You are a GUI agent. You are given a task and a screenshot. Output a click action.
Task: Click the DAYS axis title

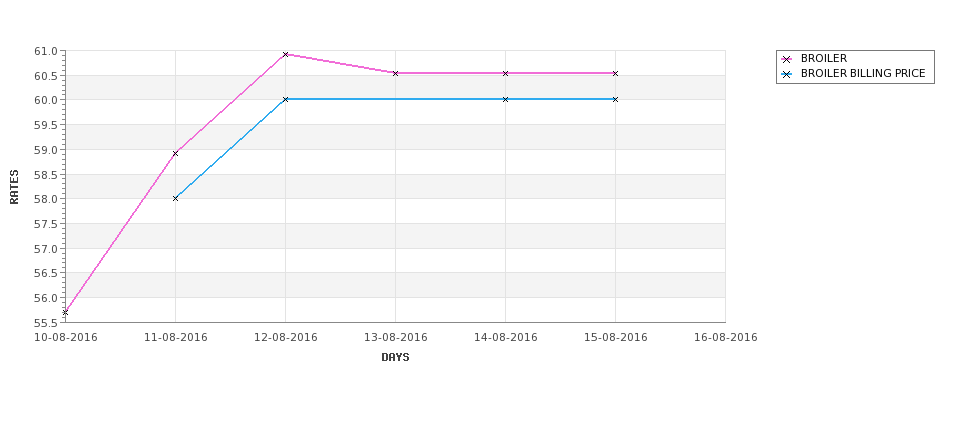395,358
